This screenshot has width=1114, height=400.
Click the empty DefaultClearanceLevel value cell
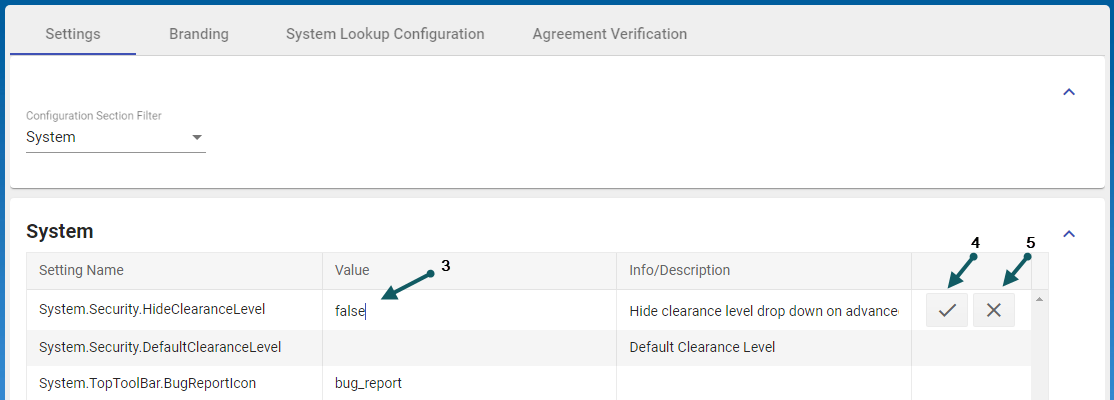(x=468, y=348)
